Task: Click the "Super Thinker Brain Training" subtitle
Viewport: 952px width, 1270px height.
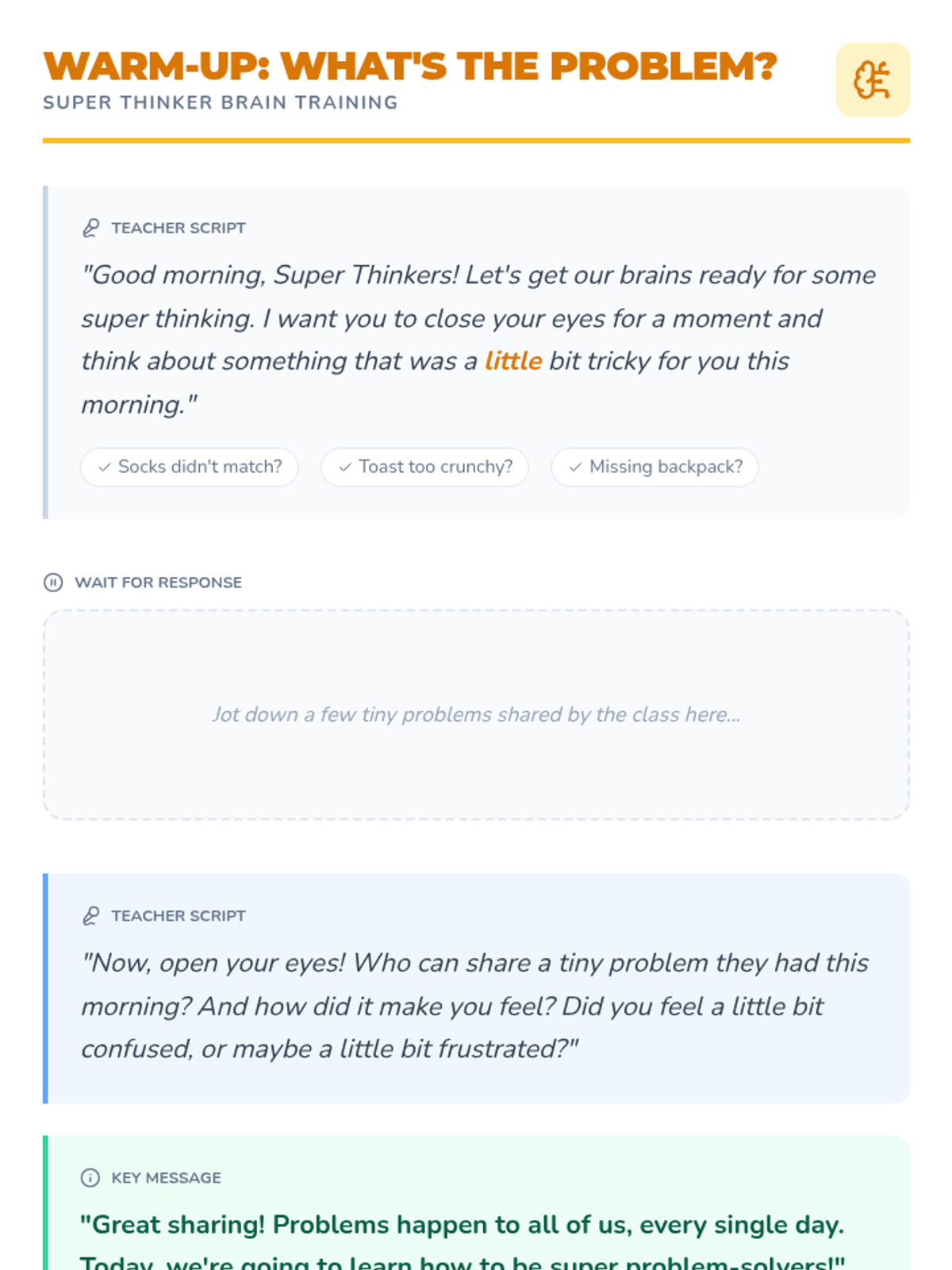Action: tap(221, 103)
